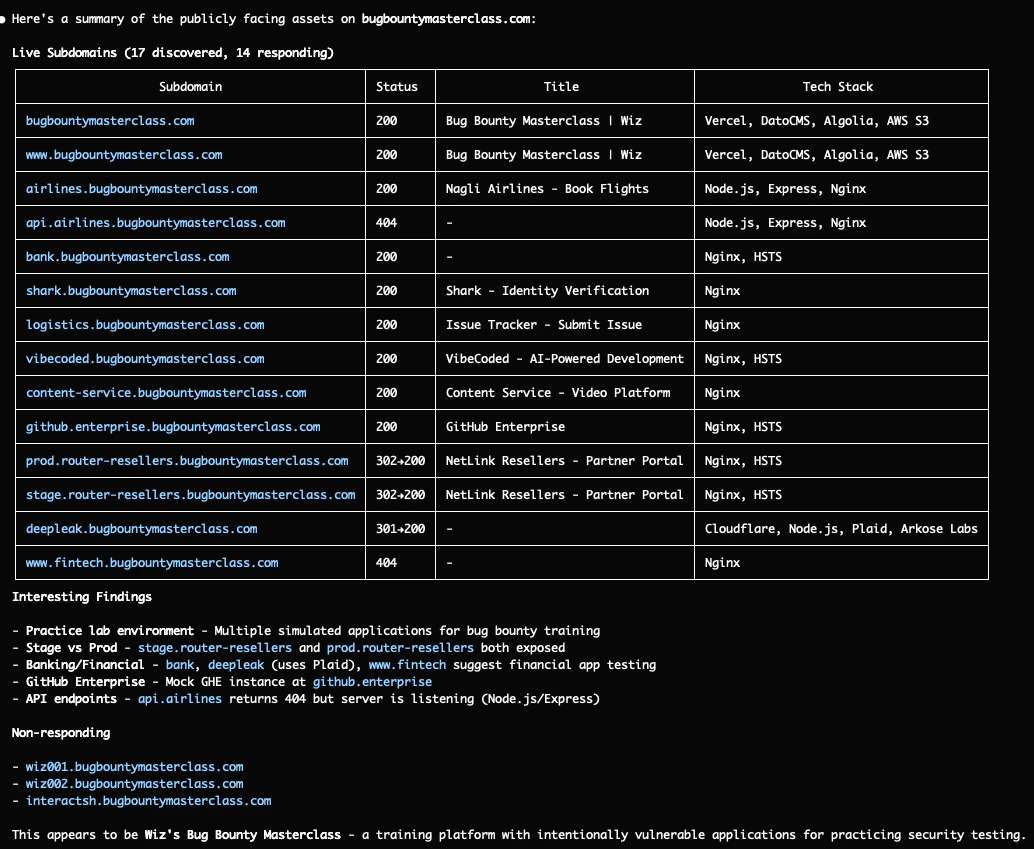Click github.enterprise.bugbountymasterclass.com in table
This screenshot has height=849, width=1034.
pos(173,427)
